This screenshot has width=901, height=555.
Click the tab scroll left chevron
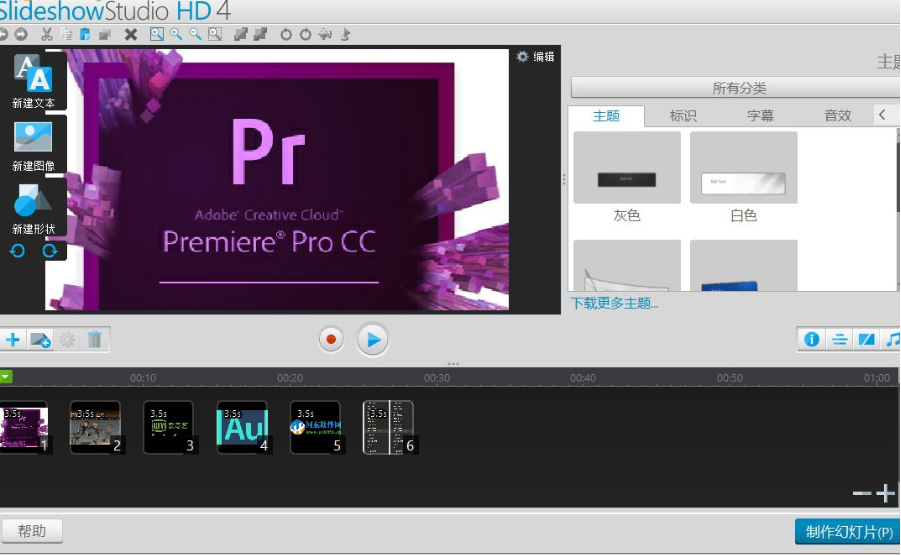pyautogui.click(x=882, y=115)
